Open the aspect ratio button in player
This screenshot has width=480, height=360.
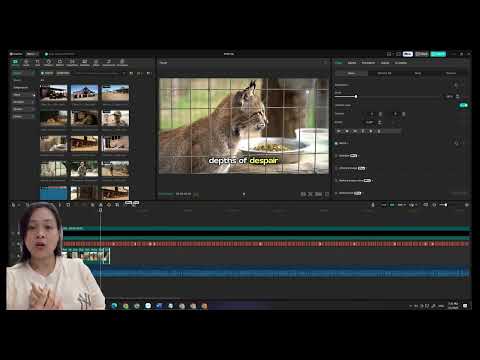click(319, 194)
